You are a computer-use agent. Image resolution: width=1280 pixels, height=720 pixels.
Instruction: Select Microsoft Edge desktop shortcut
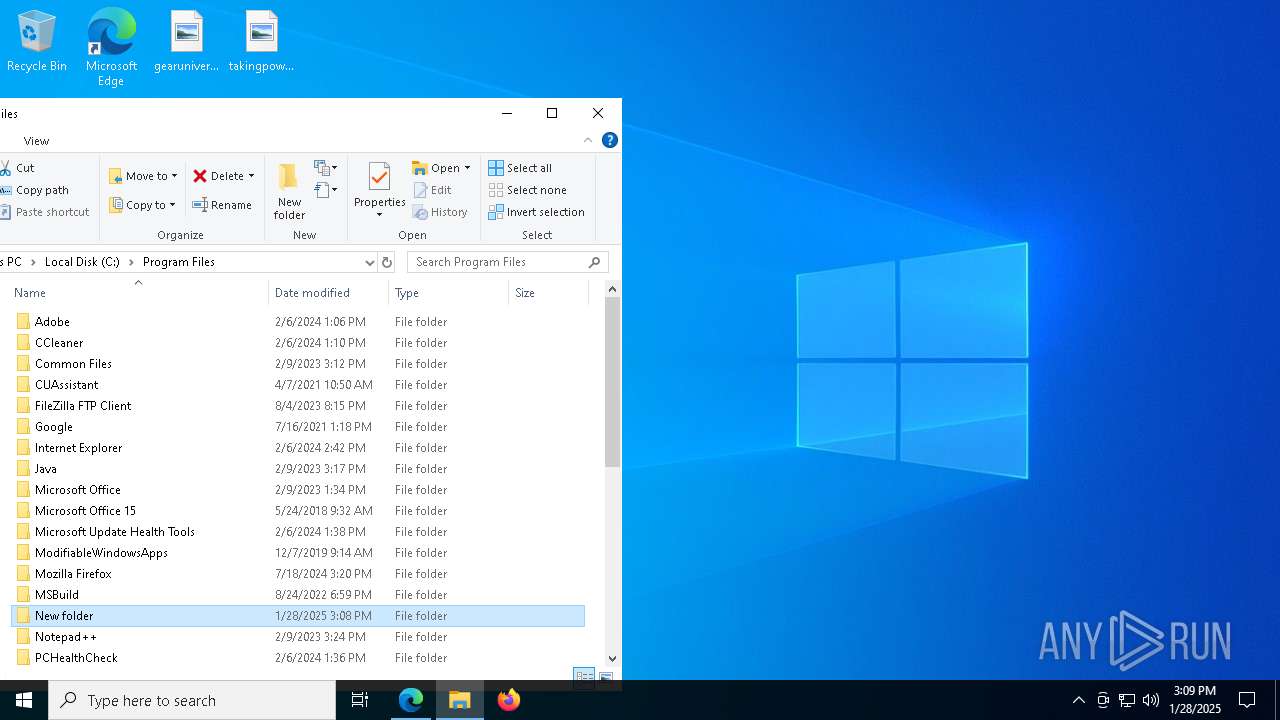pyautogui.click(x=111, y=48)
